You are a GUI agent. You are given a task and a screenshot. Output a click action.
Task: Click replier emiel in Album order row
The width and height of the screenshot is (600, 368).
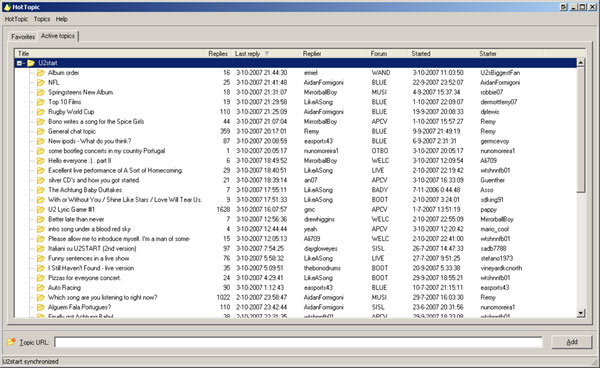[x=311, y=73]
